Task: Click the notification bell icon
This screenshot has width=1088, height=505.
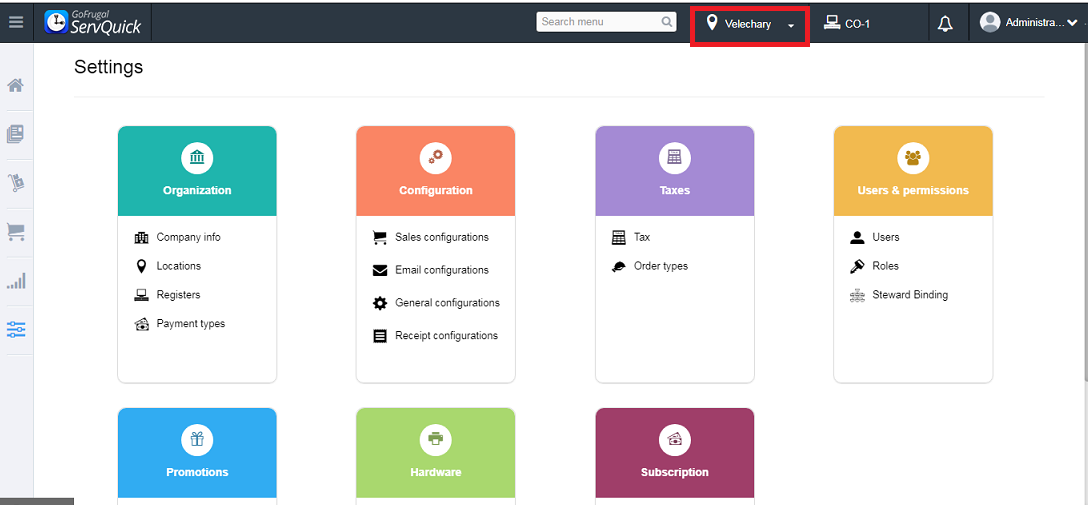Action: tap(945, 23)
